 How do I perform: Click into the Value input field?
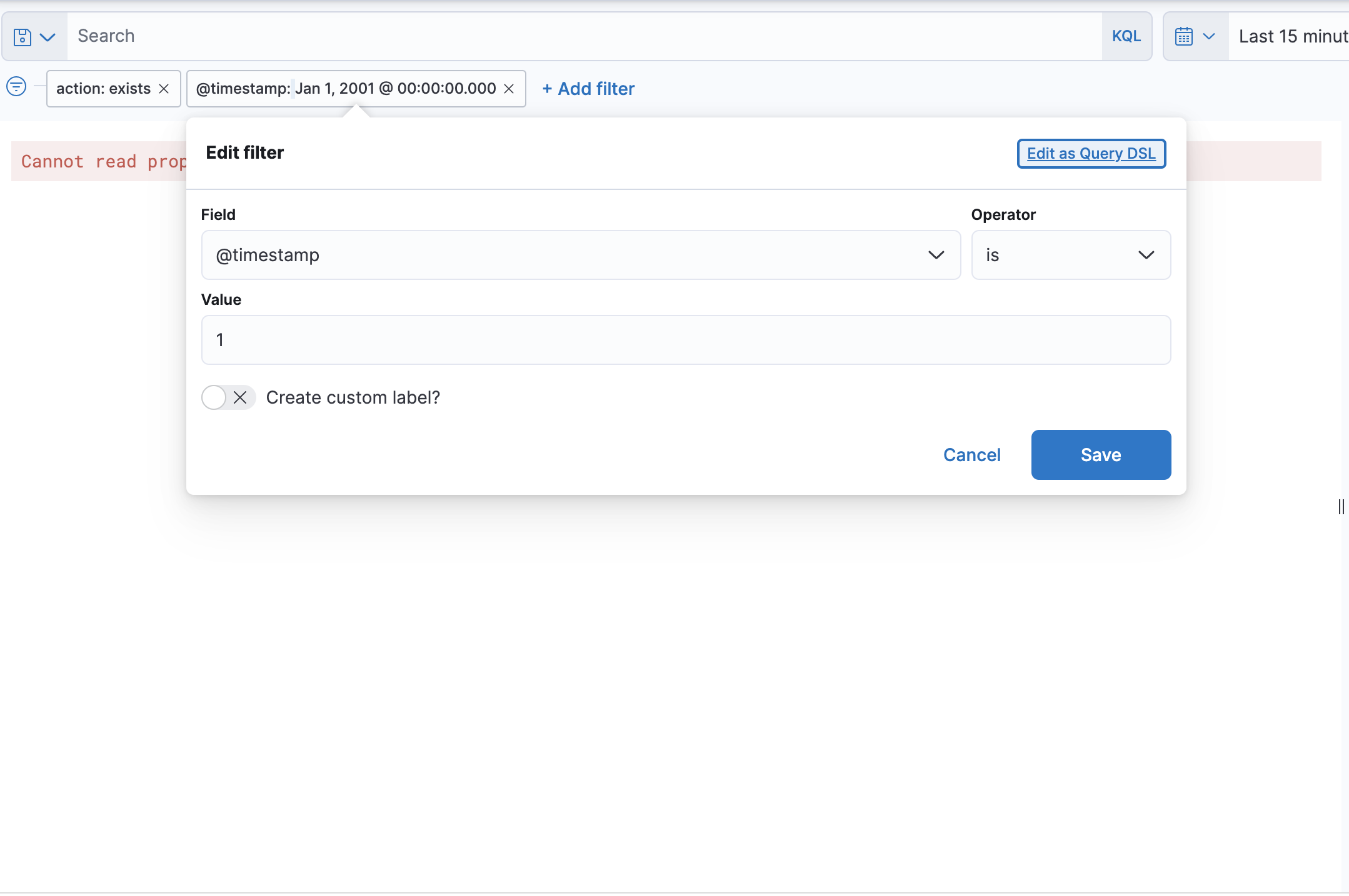pyautogui.click(x=685, y=340)
